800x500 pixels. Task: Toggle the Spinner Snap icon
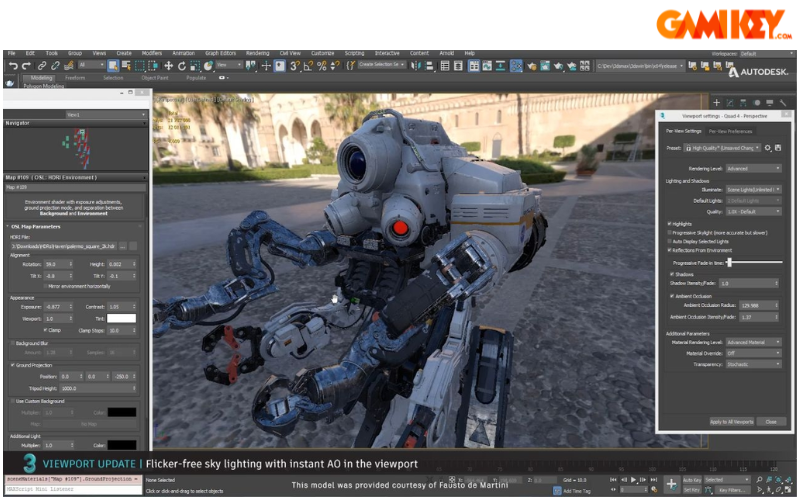(x=335, y=66)
